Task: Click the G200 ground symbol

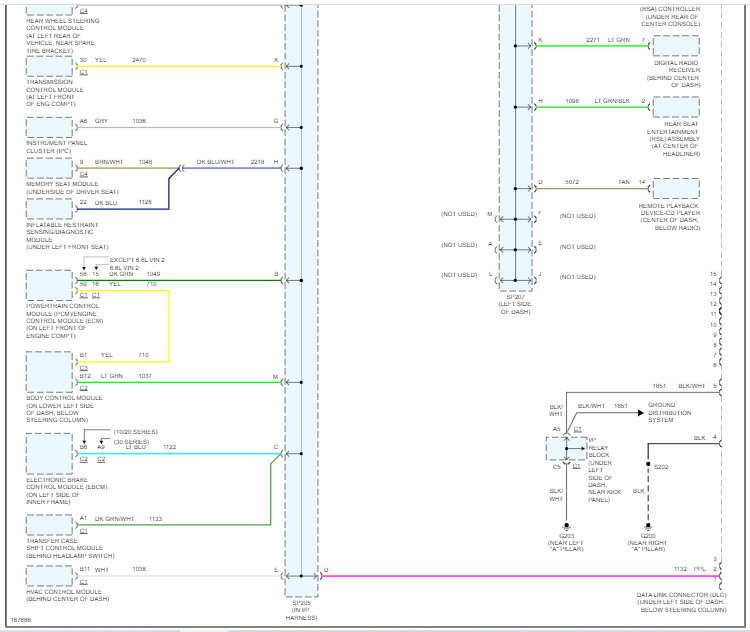Action: click(x=648, y=526)
